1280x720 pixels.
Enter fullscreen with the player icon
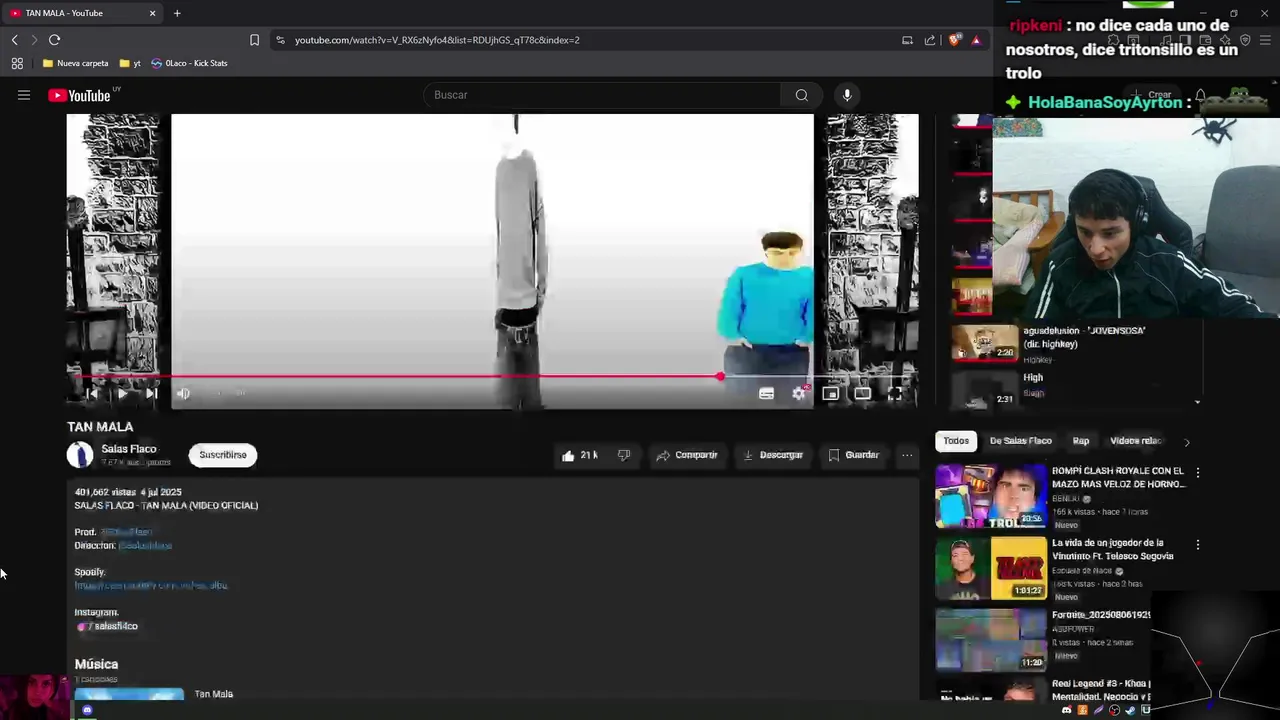click(x=895, y=394)
